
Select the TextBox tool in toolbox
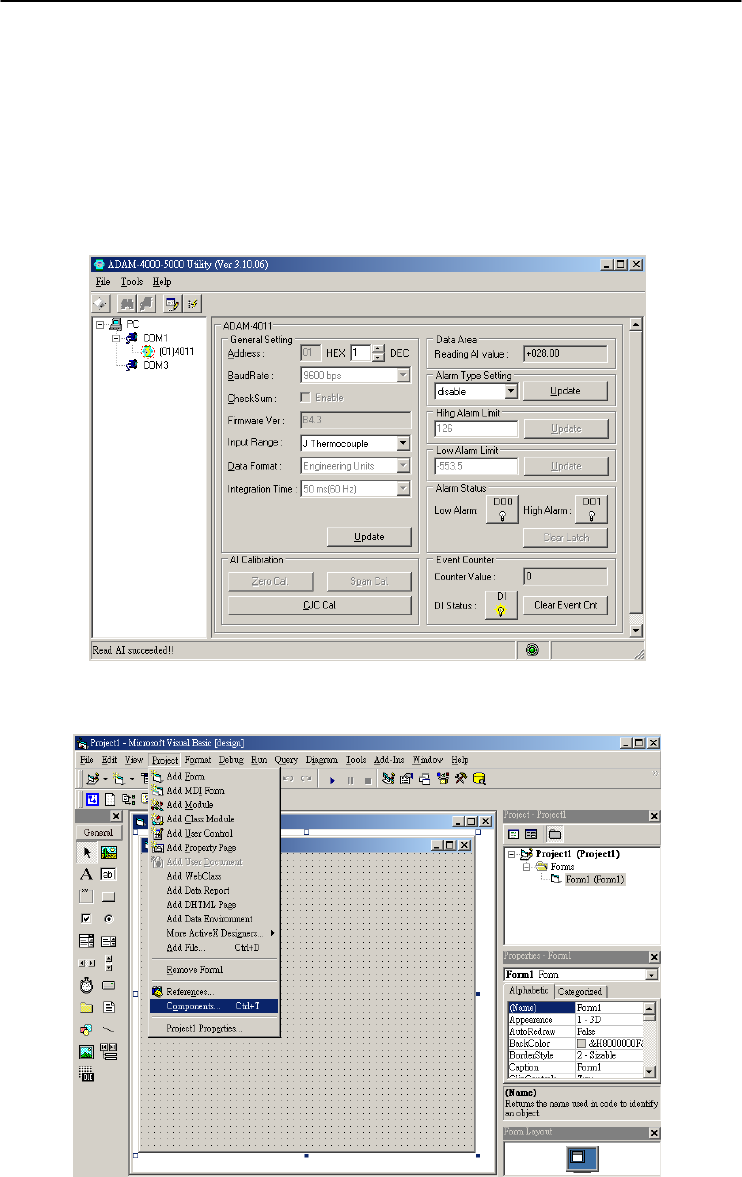pyautogui.click(x=109, y=874)
